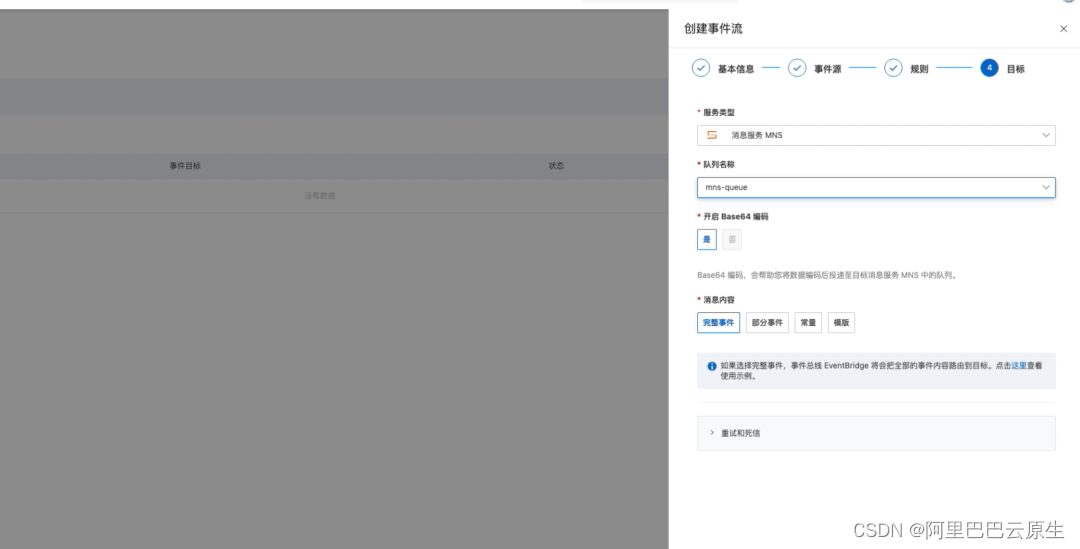Viewport: 1080px width, 549px height.
Task: Click the 目标 step label
Action: pyautogui.click(x=1015, y=69)
